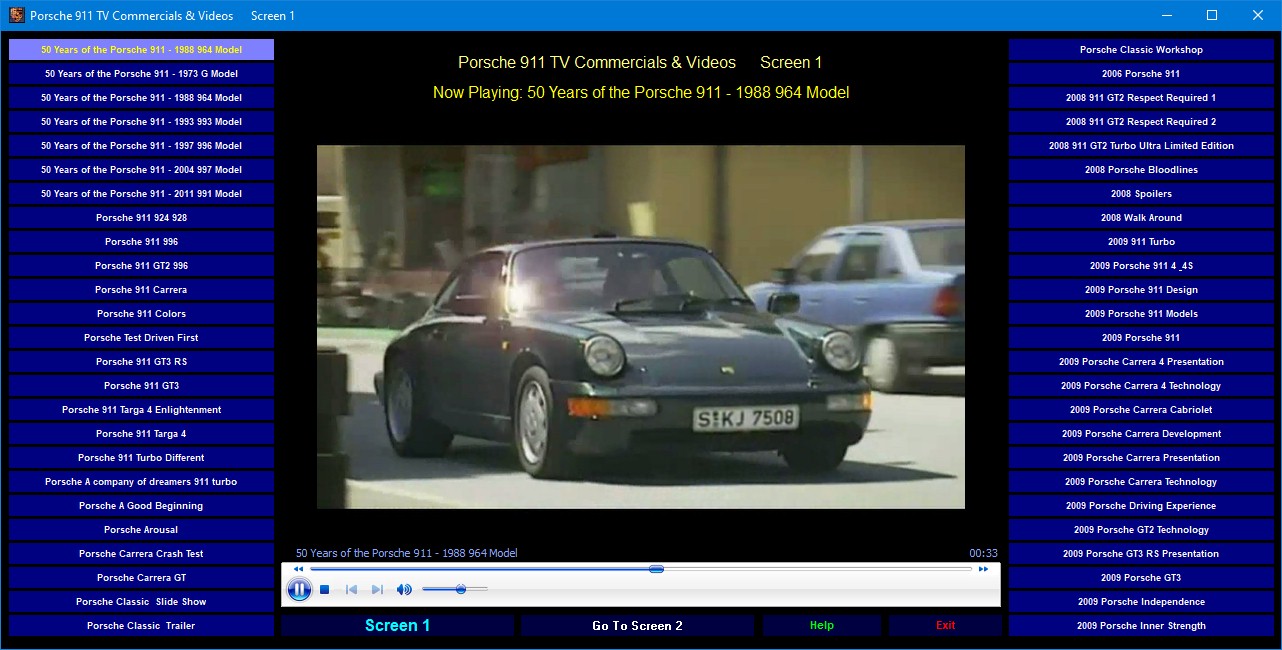Viewport: 1282px width, 650px height.
Task: Play Porsche 911 924 928 video
Action: [x=141, y=218]
